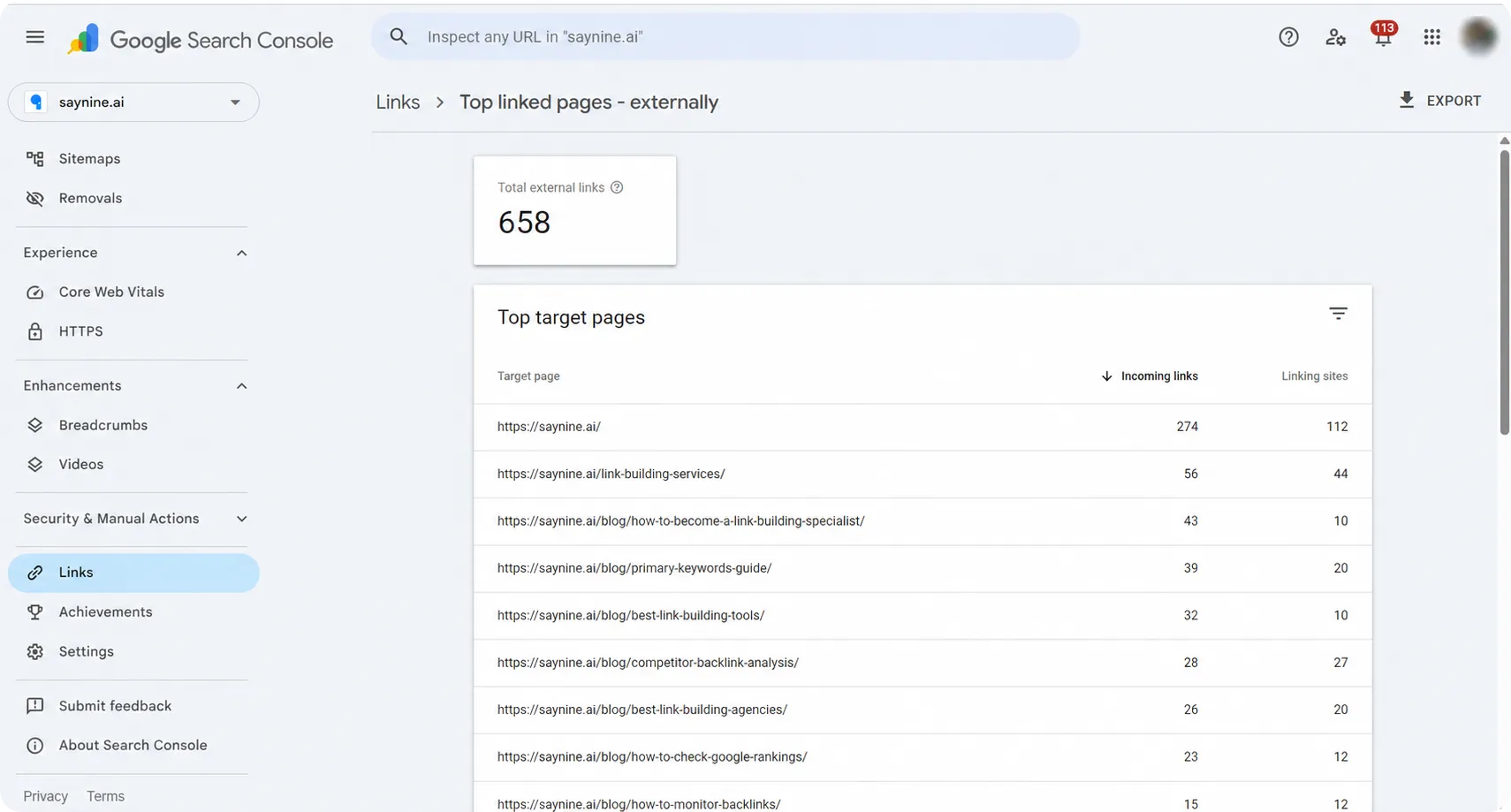Open user and permissions settings icon
1511x812 pixels.
coord(1335,37)
